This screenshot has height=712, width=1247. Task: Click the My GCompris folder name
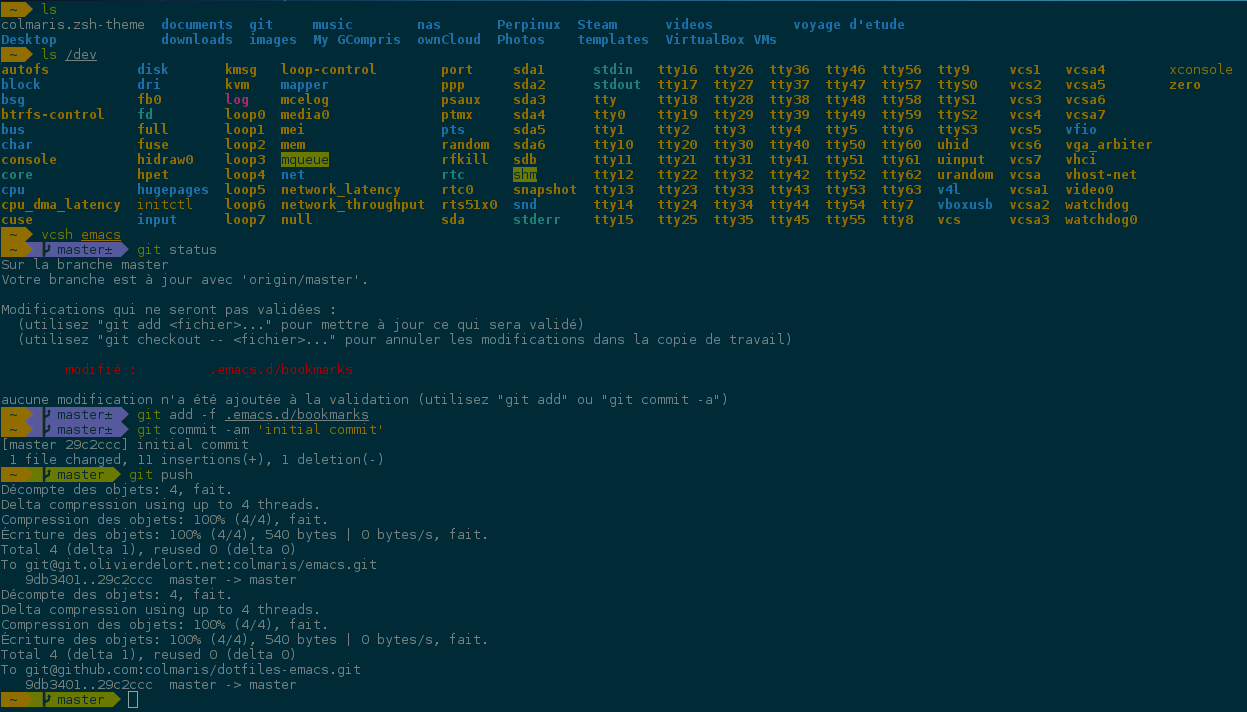click(356, 40)
